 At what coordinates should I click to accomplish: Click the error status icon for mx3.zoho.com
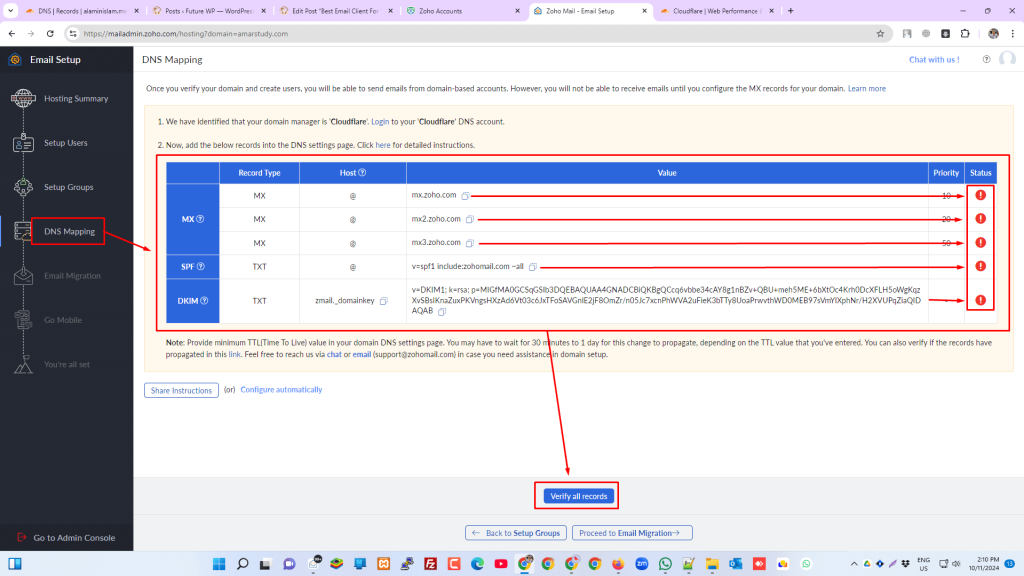pos(980,242)
